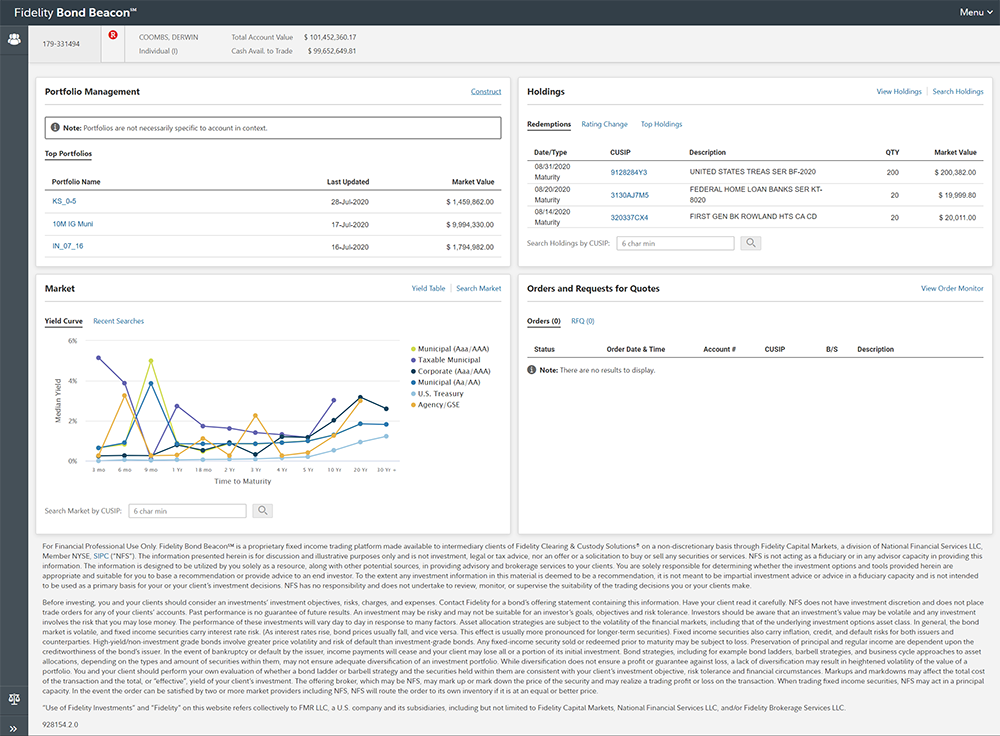Open CUSIP 9128284Y3 holding details
The width and height of the screenshot is (1000, 736).
pyautogui.click(x=628, y=172)
